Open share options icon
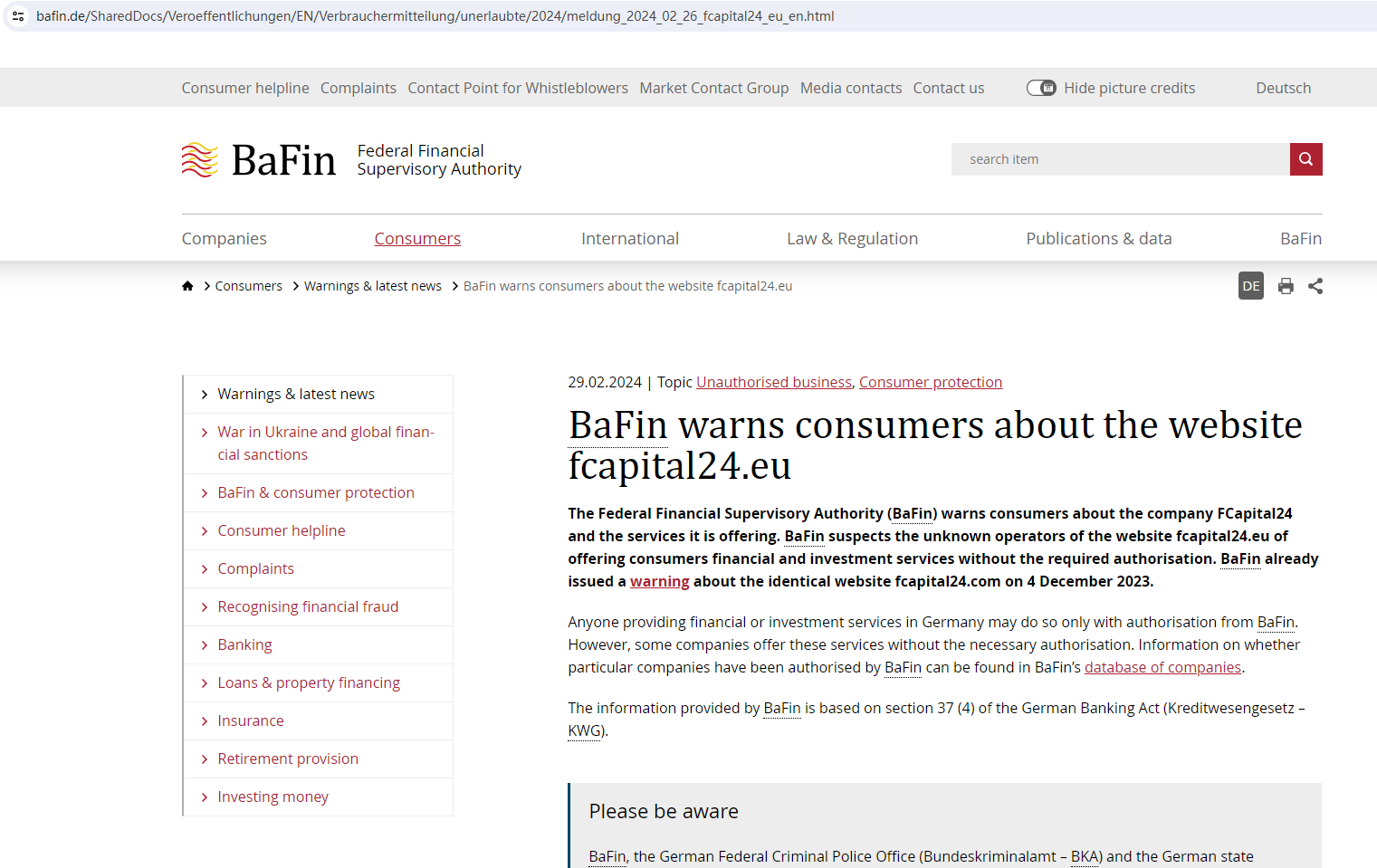Viewport: 1377px width, 868px height. click(1315, 286)
